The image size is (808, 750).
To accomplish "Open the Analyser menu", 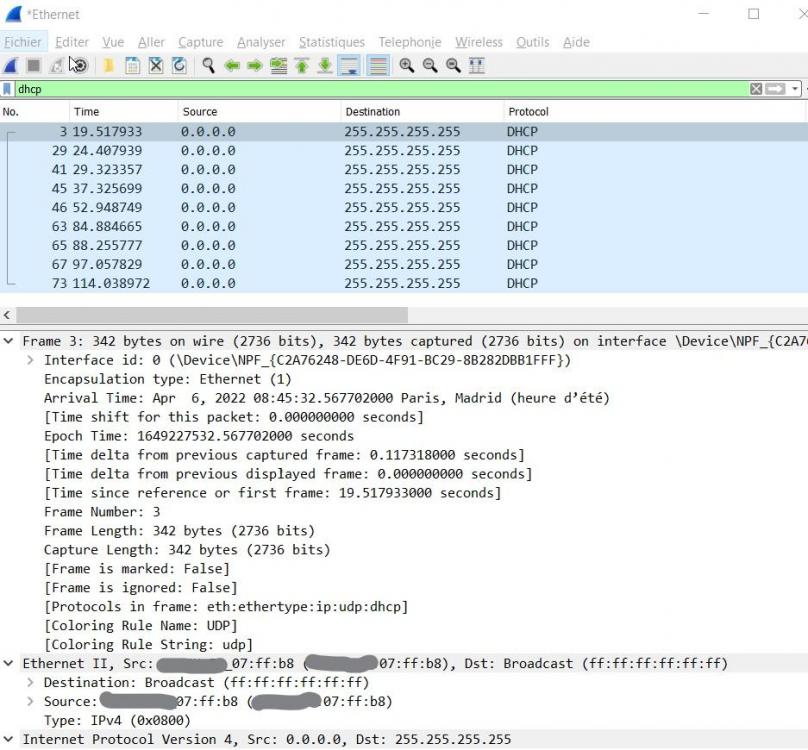I will pyautogui.click(x=261, y=42).
